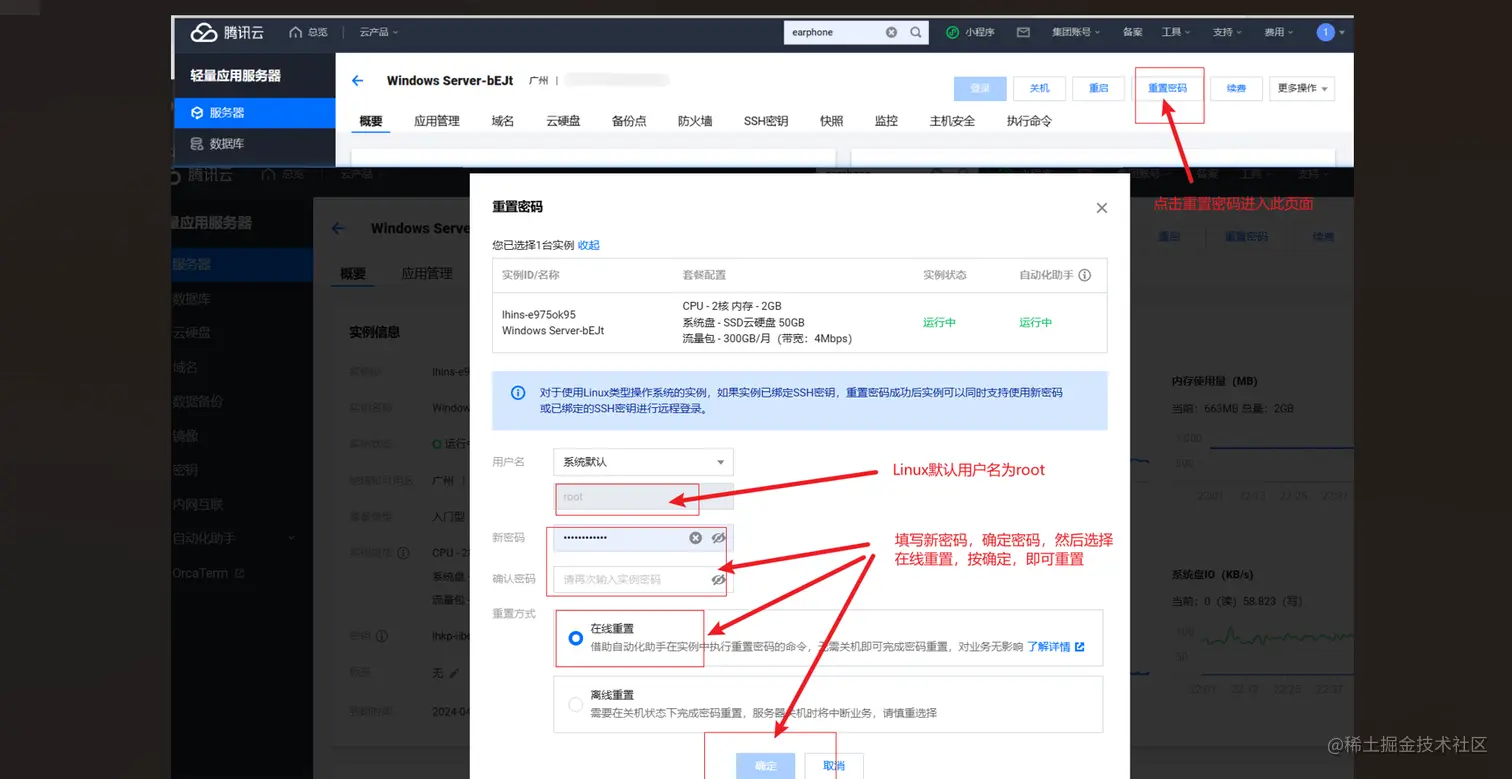Confirm the reset with 确定

tap(766, 766)
